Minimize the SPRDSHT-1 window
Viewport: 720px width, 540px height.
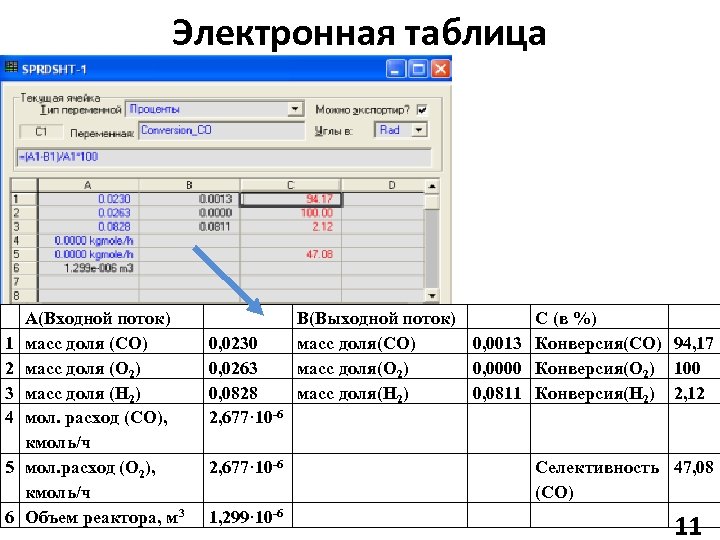coord(395,69)
